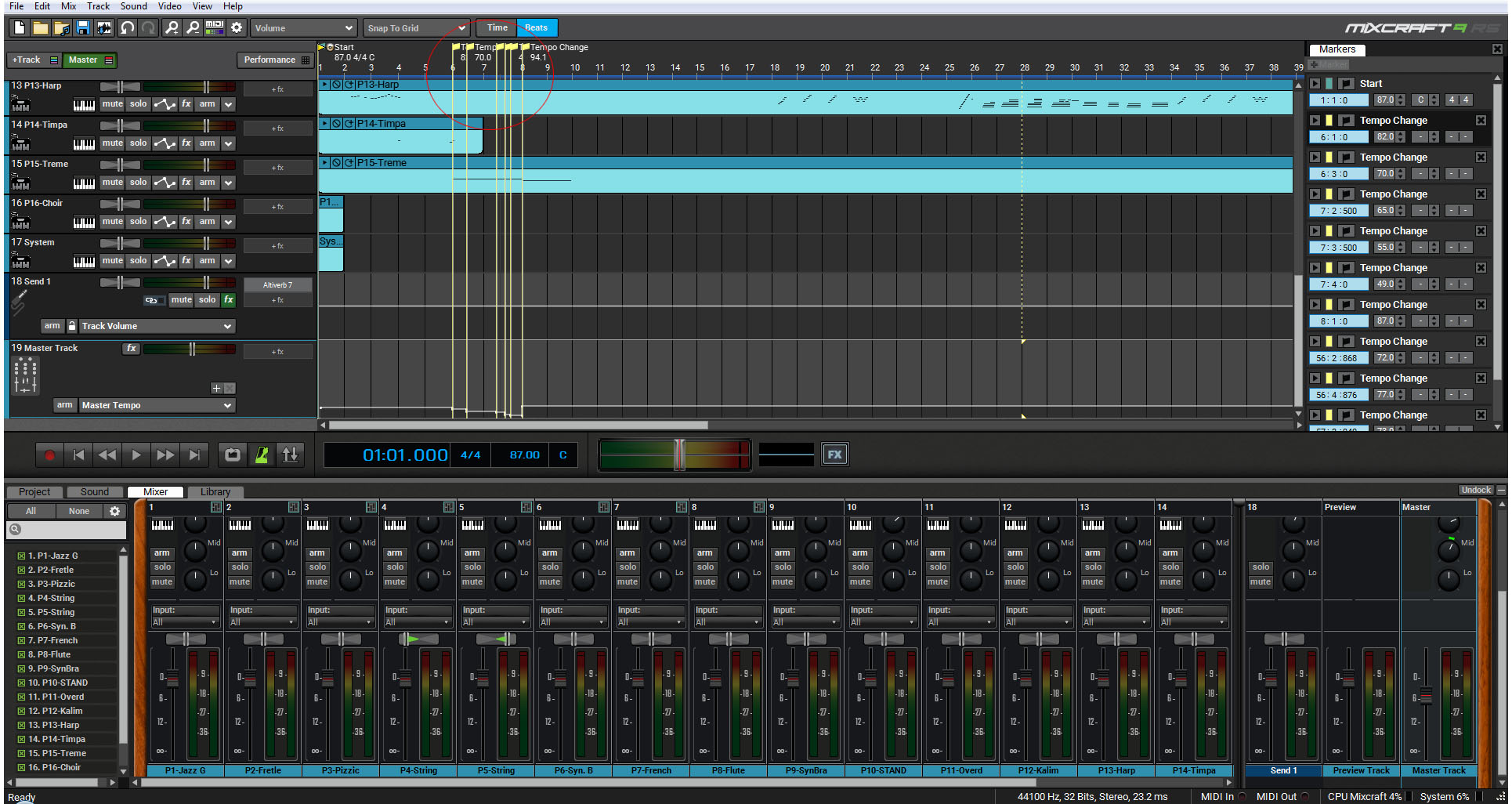Expand the P13-Harp track options arrow
Screen dimensions: 1512x804
pyautogui.click(x=228, y=104)
